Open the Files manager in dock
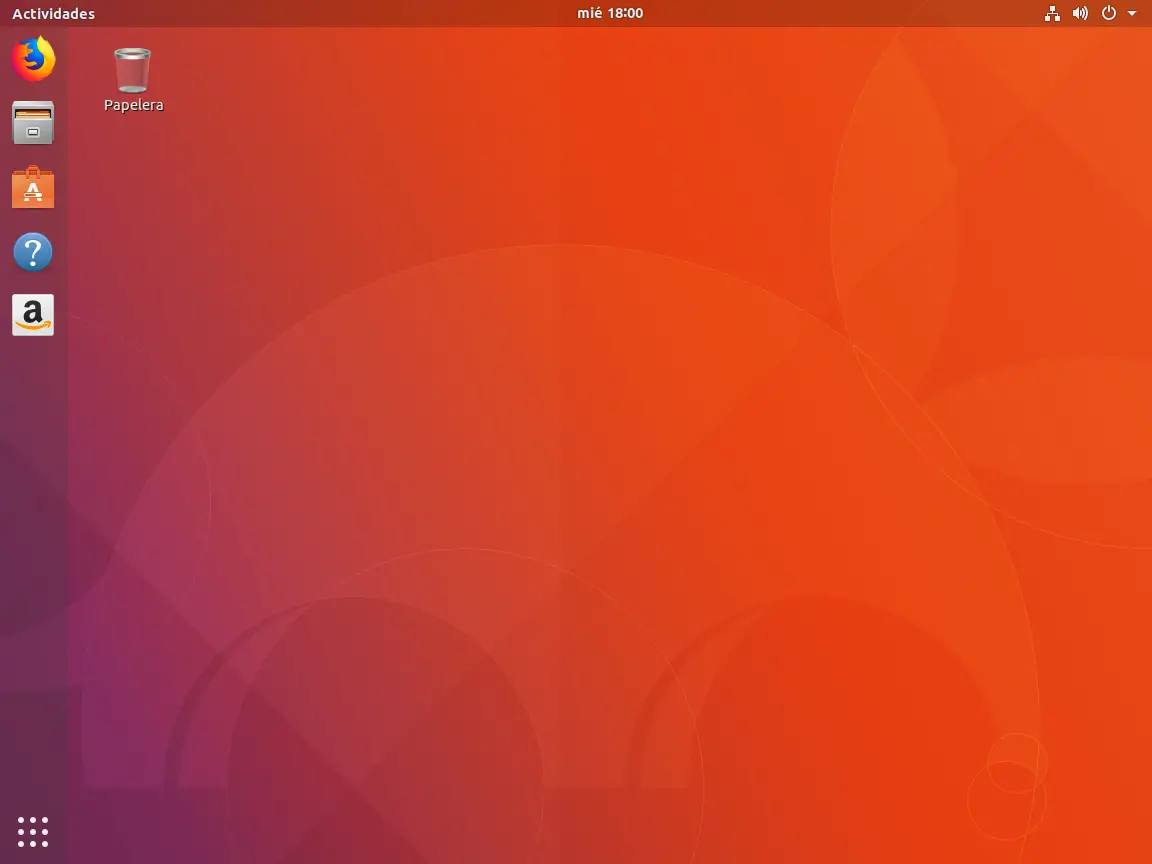This screenshot has height=864, width=1152. coord(33,123)
